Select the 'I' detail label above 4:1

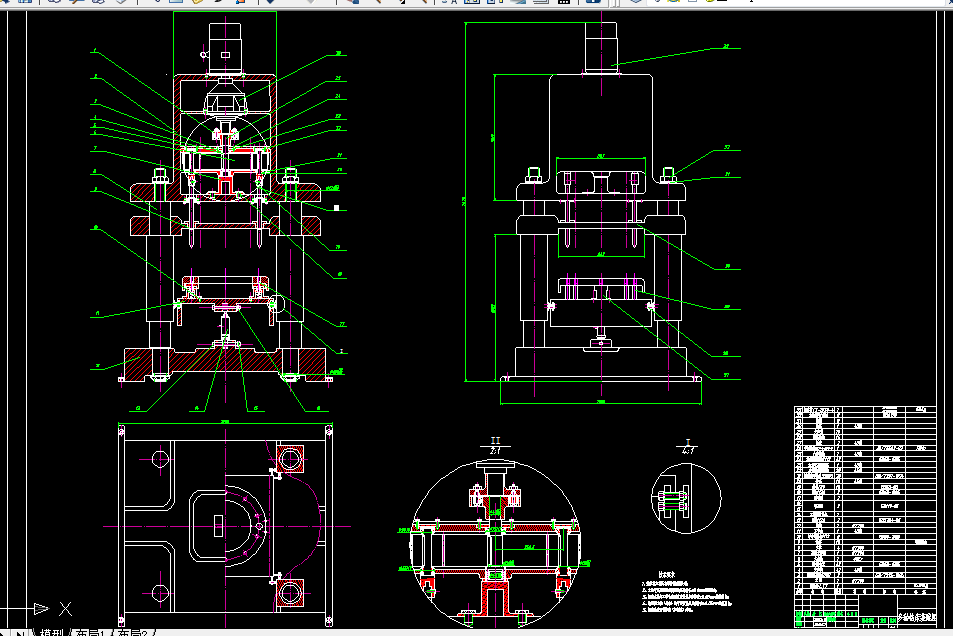tap(688, 442)
